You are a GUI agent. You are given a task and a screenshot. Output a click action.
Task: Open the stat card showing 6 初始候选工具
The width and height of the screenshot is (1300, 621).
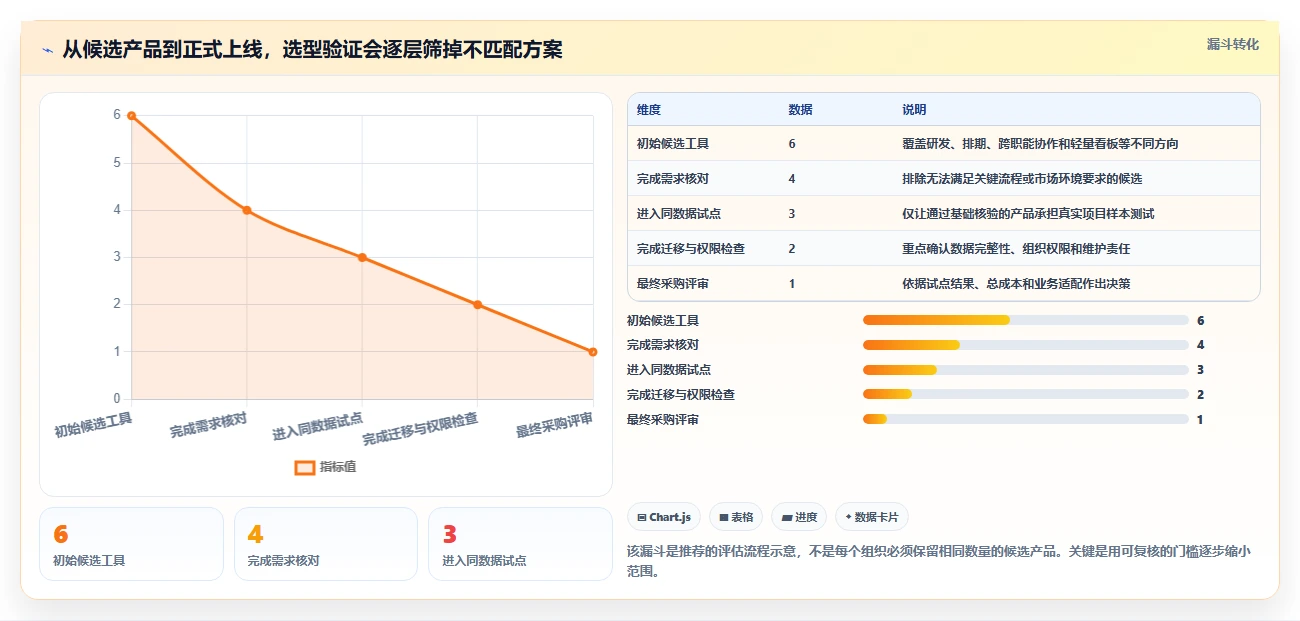[131, 544]
